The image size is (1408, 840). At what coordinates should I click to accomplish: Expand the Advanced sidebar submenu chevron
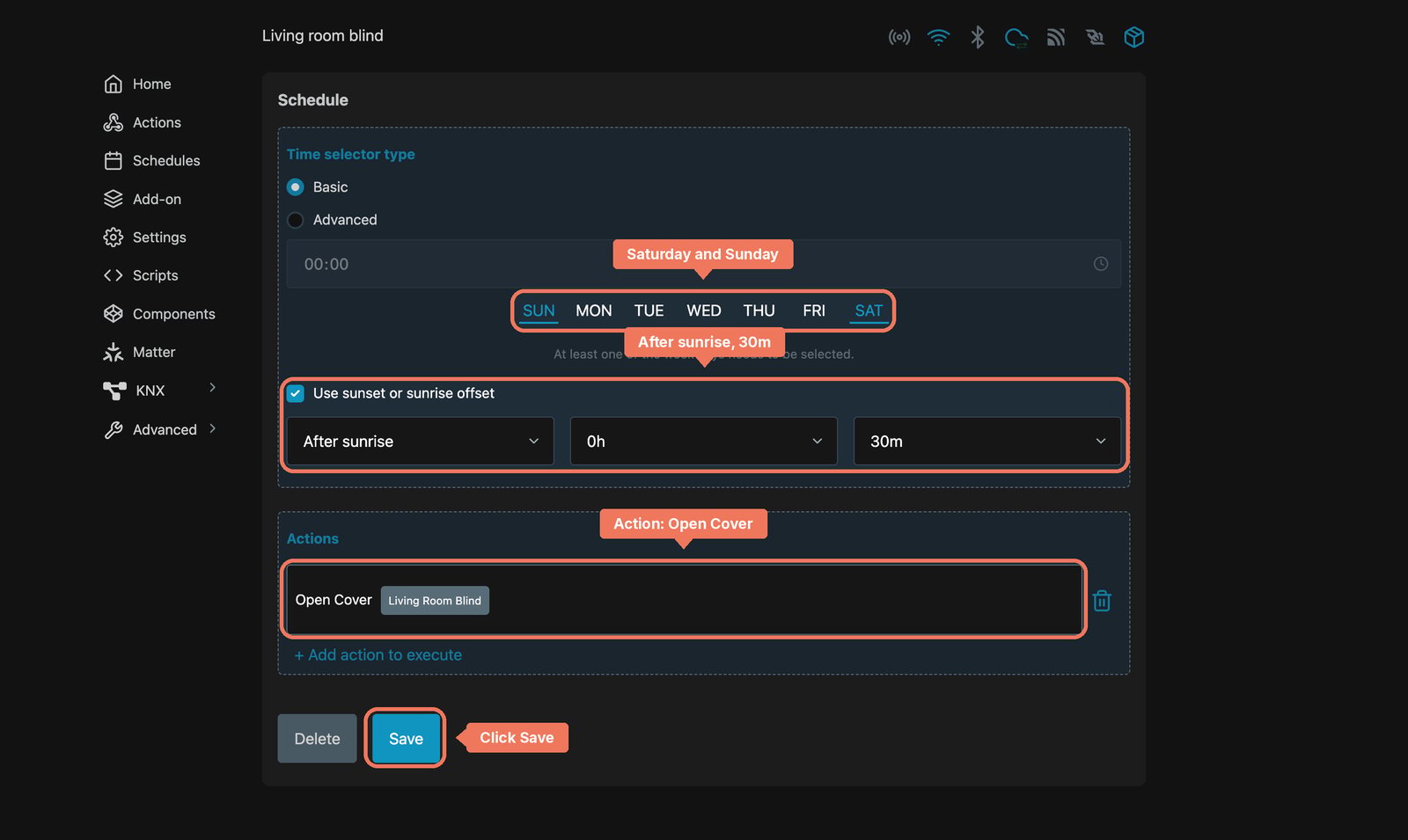212,429
